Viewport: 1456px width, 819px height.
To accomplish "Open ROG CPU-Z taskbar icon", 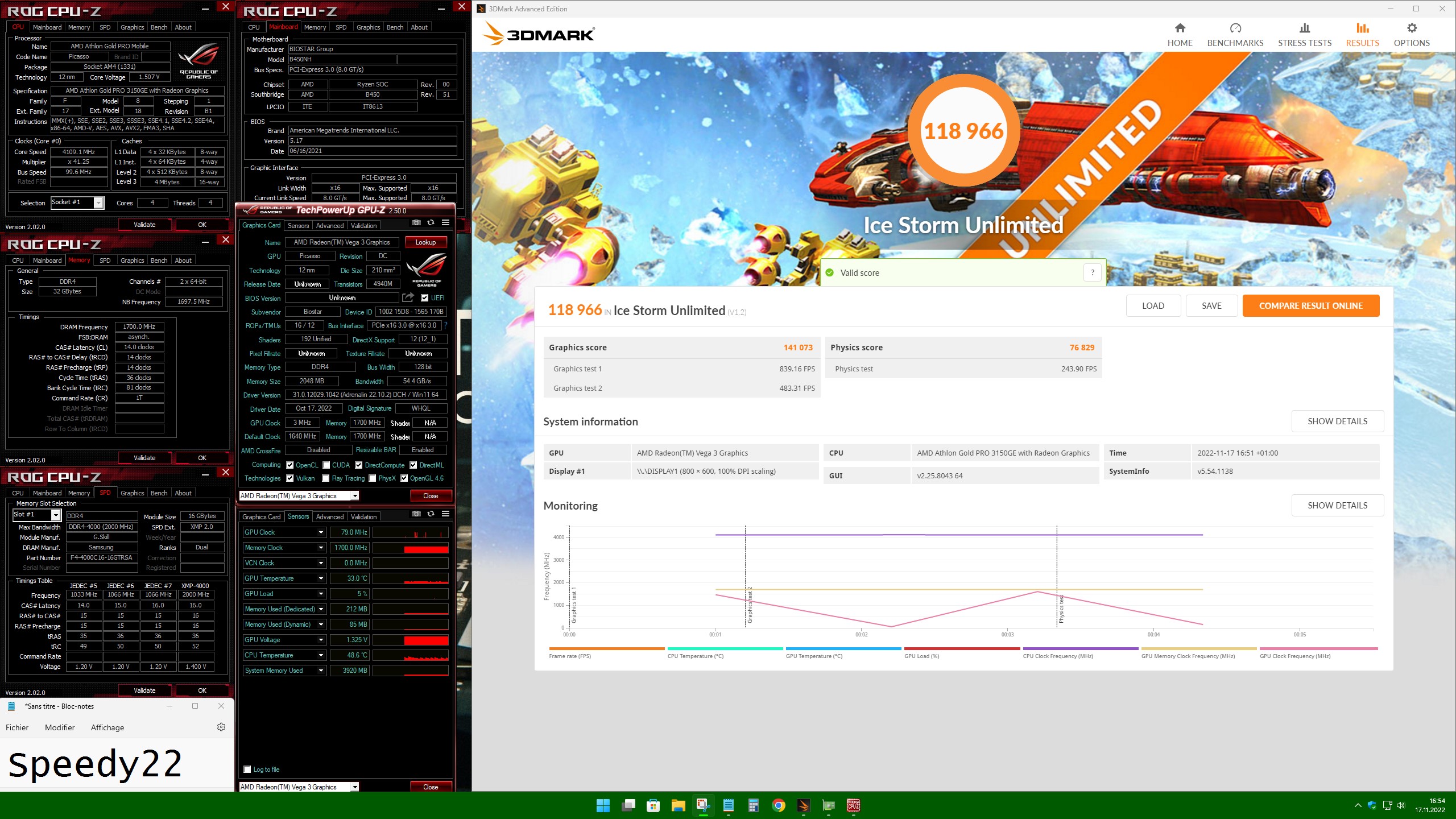I will (854, 805).
